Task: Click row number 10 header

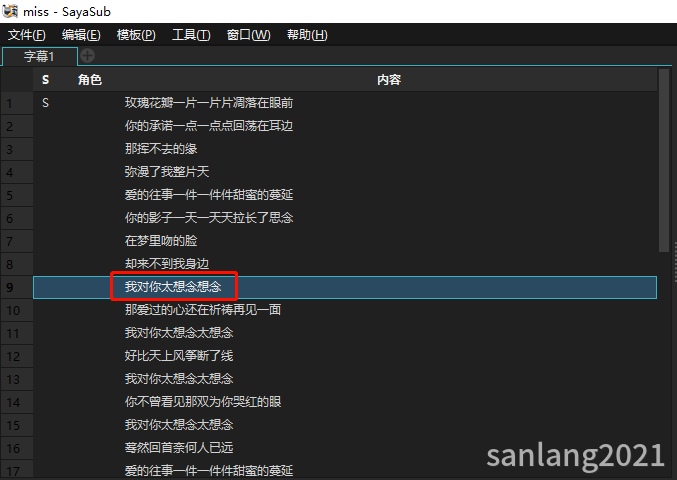Action: [17, 310]
